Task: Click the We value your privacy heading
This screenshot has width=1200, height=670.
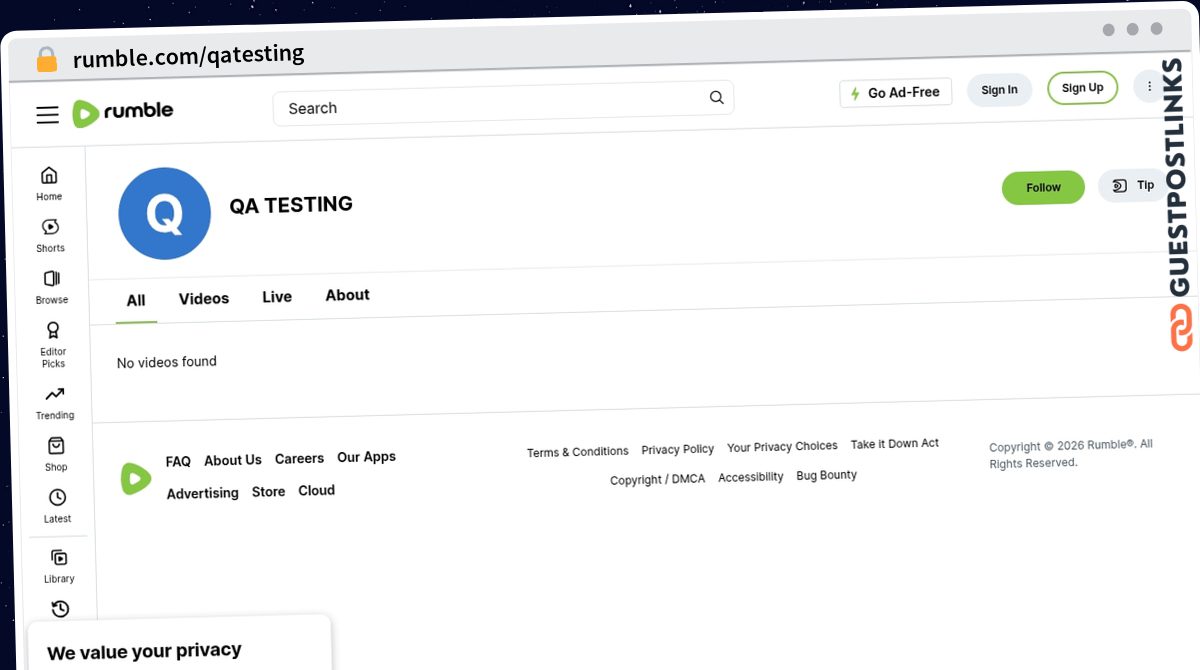Action: pyautogui.click(x=144, y=652)
